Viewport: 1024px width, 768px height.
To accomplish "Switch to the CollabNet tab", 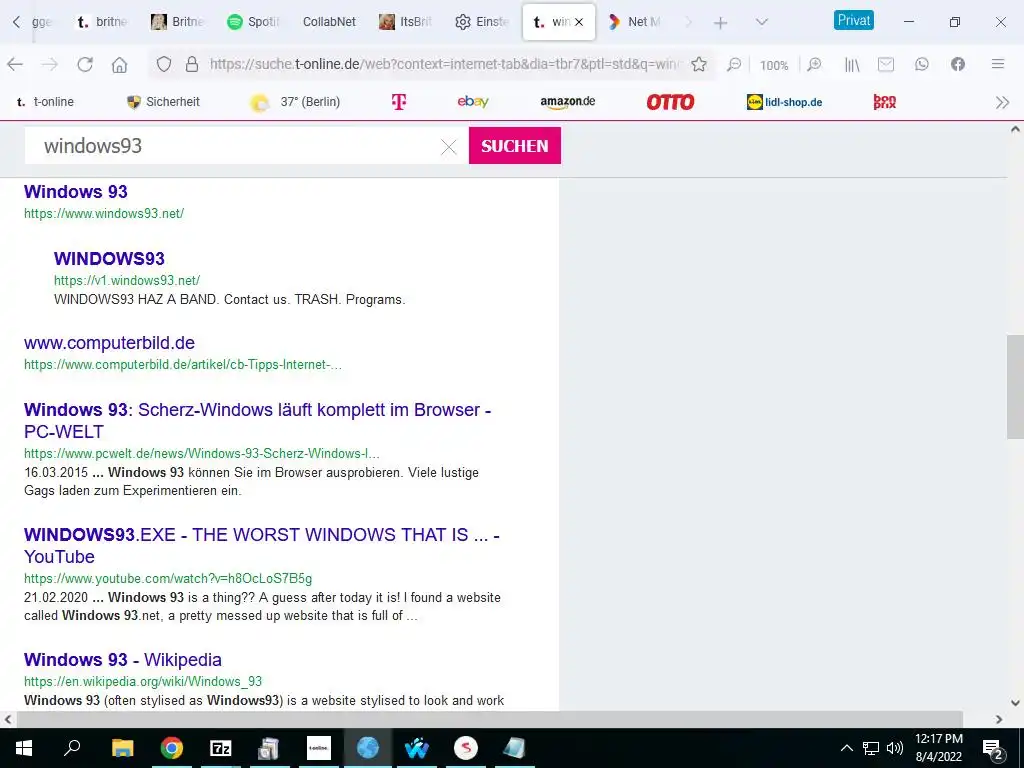I will pyautogui.click(x=329, y=22).
